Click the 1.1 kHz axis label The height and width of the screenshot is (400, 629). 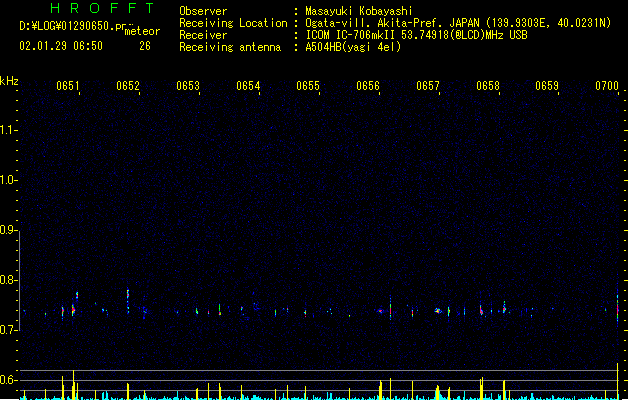[8, 130]
